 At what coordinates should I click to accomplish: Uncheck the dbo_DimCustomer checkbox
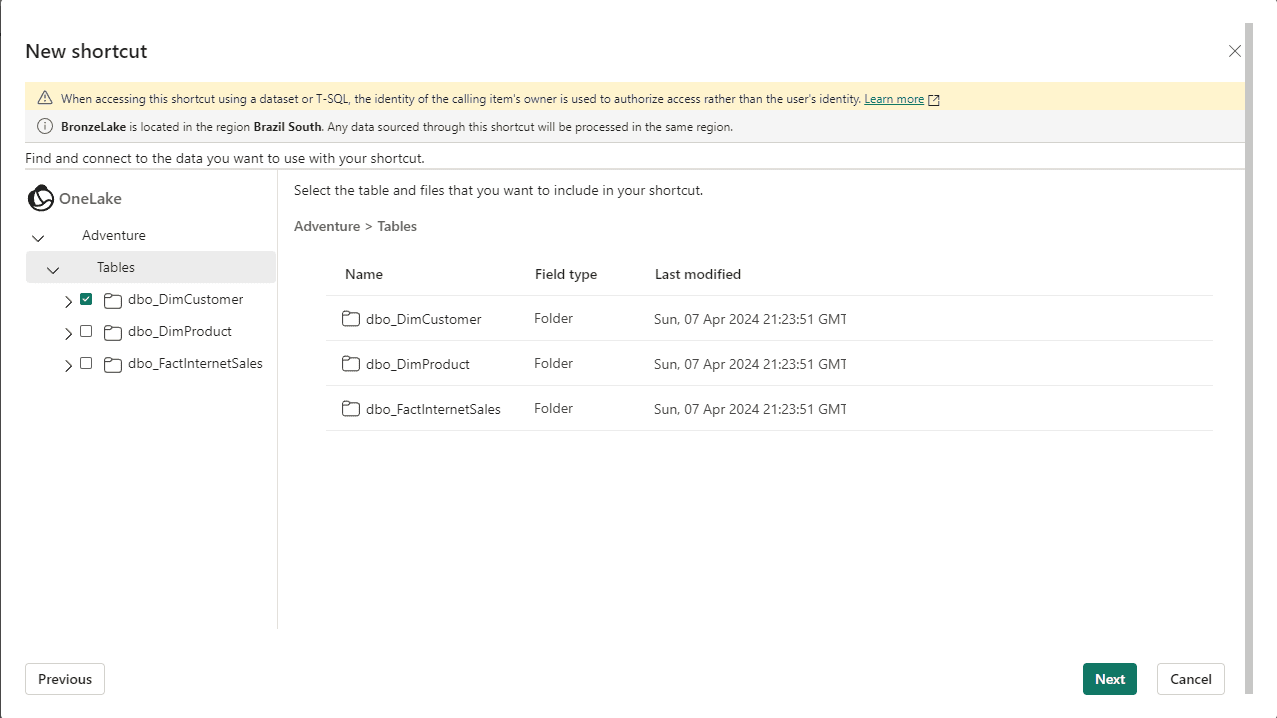[x=86, y=299]
